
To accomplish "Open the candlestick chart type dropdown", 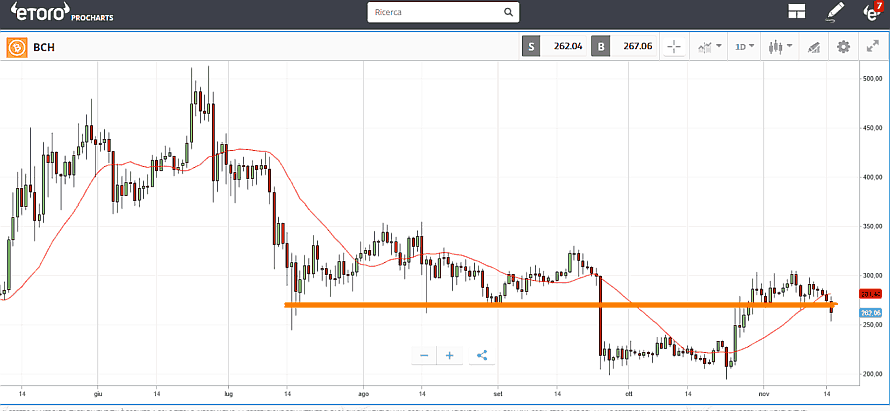I will 779,47.
